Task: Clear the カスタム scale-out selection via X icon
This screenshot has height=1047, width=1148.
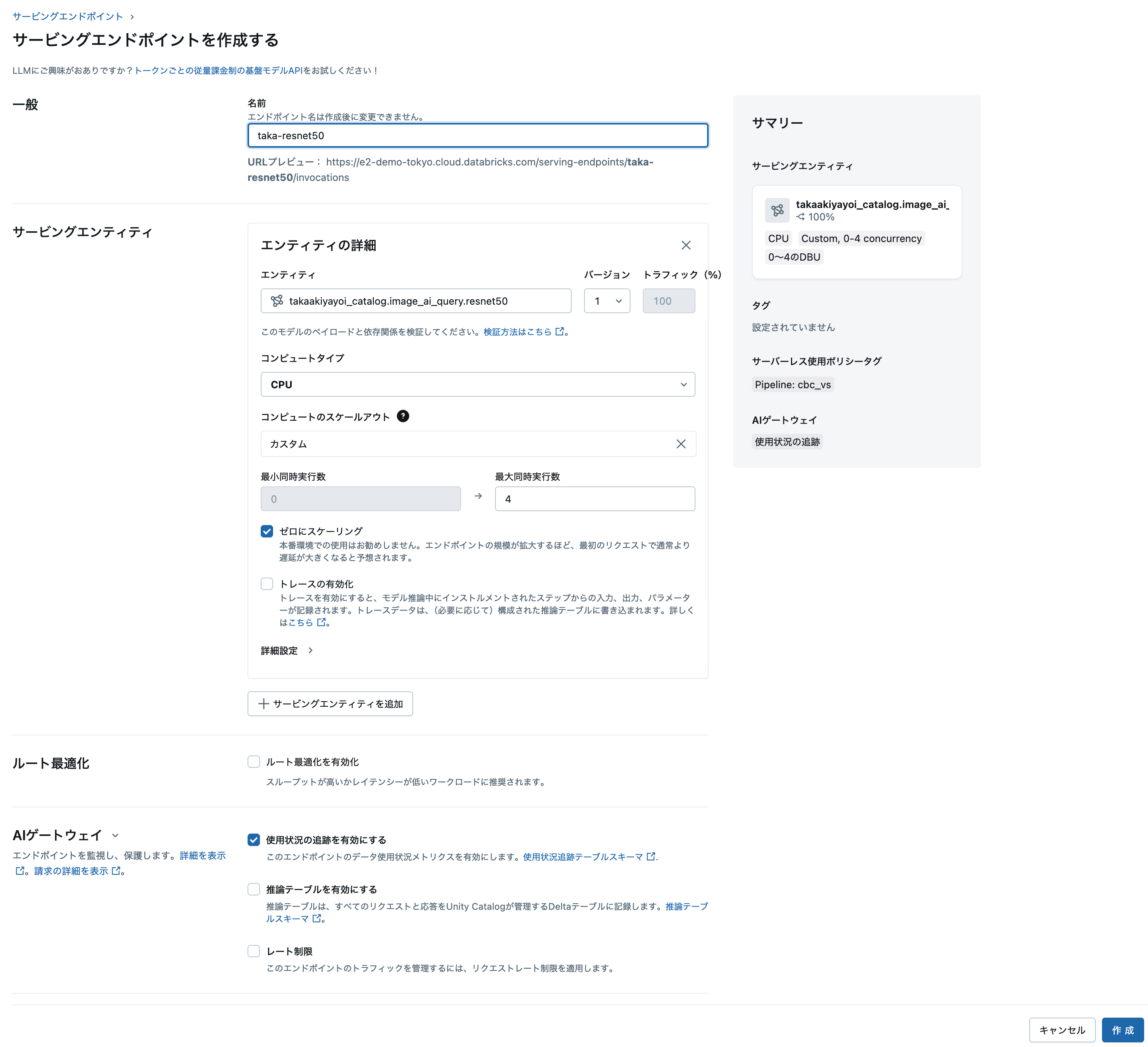Action: pyautogui.click(x=681, y=444)
